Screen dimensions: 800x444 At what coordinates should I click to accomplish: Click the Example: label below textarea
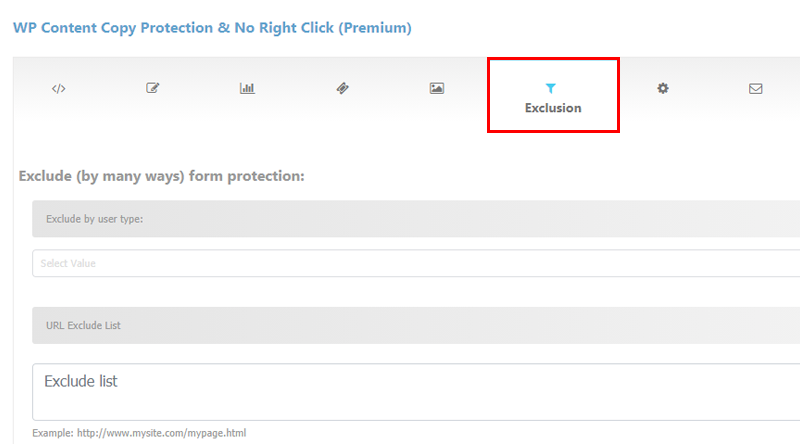coord(53,433)
